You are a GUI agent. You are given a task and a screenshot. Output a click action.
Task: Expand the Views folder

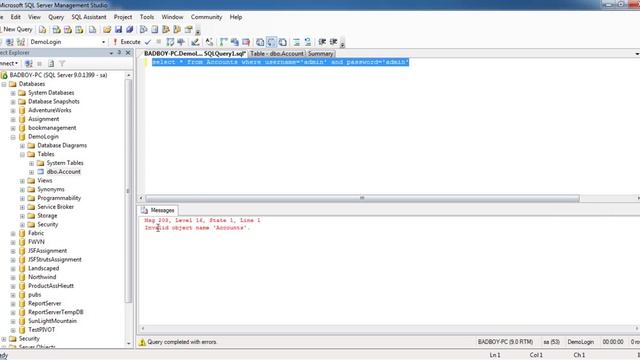coord(22,181)
